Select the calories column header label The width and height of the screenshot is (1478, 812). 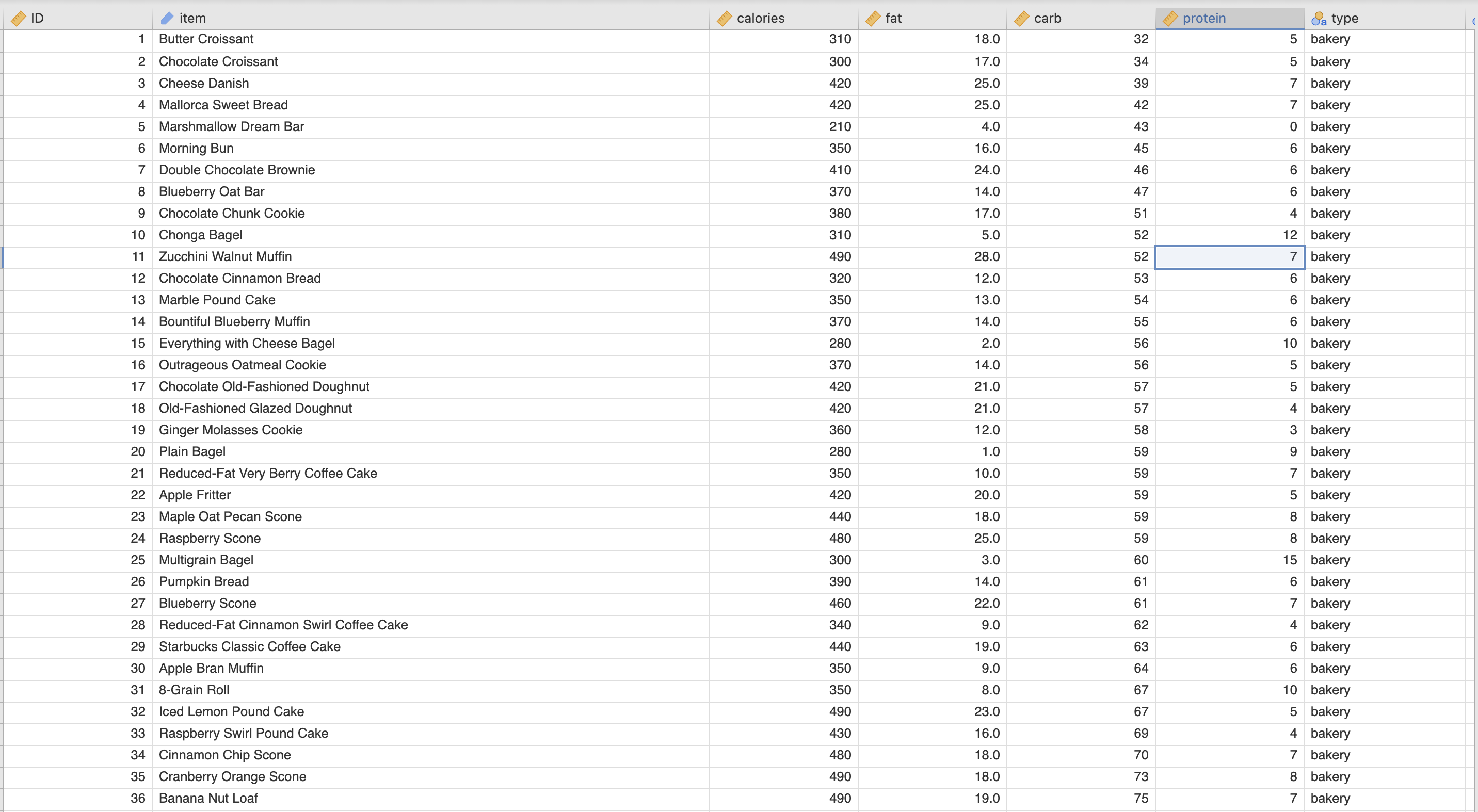coord(760,18)
